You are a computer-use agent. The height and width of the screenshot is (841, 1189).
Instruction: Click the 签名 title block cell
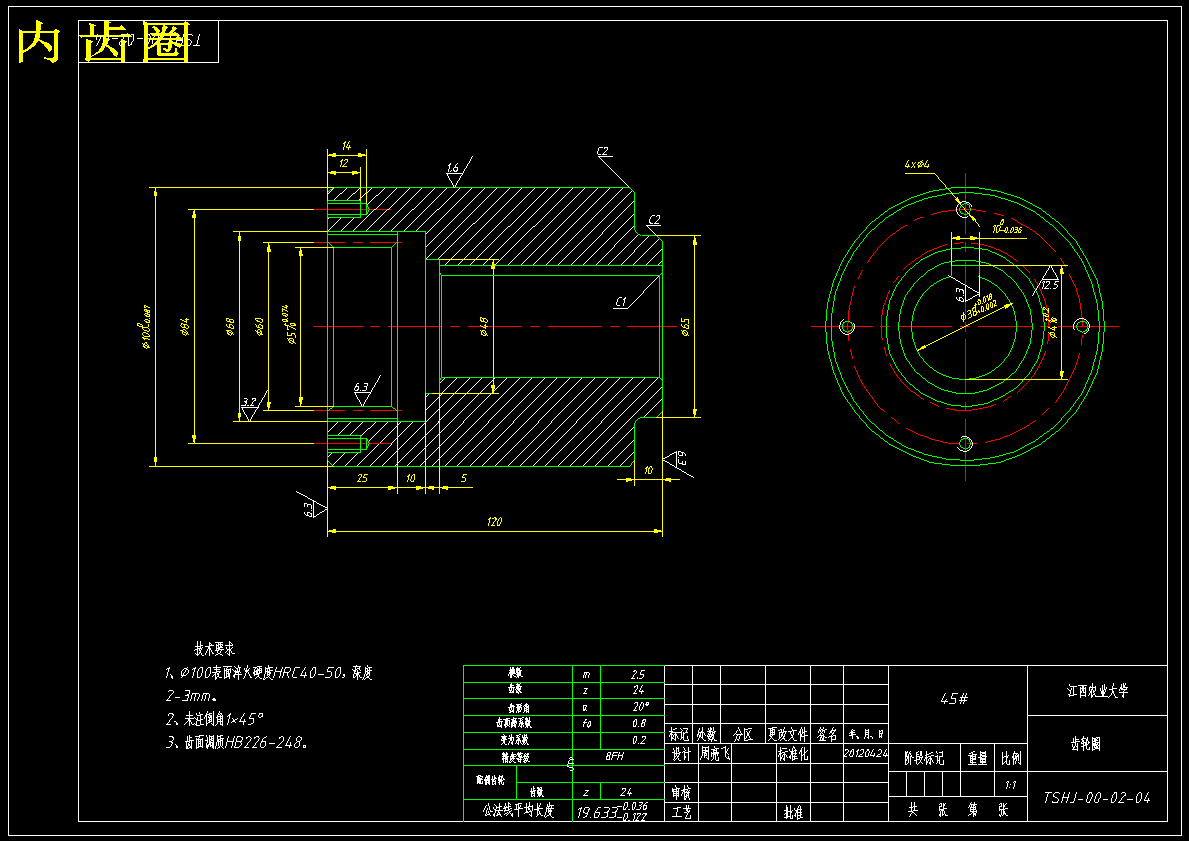[x=827, y=734]
